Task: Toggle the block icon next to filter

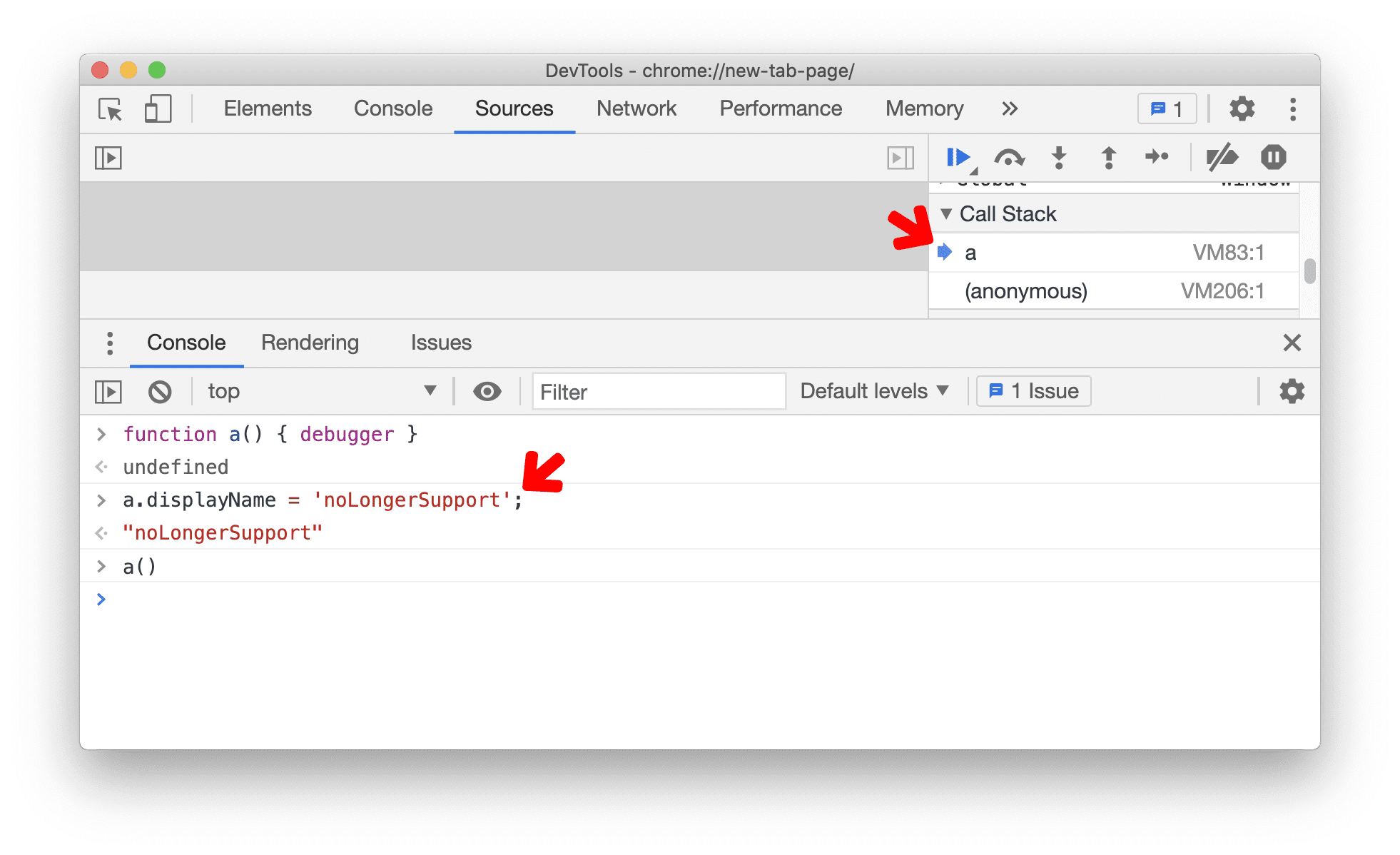Action: [159, 390]
